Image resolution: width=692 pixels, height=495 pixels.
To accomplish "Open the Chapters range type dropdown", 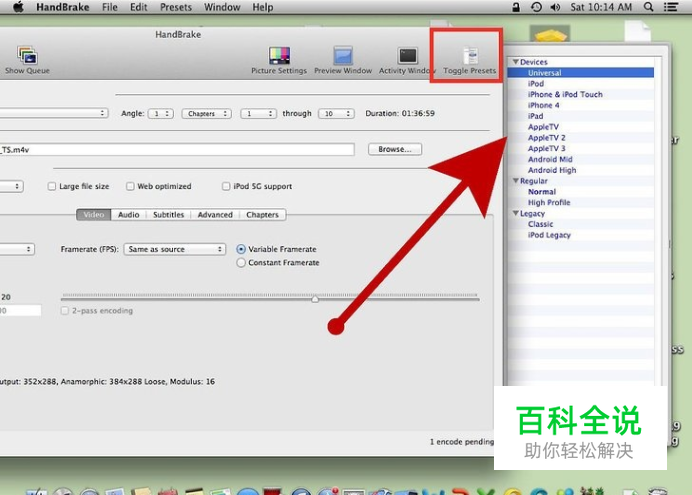I will pyautogui.click(x=207, y=114).
